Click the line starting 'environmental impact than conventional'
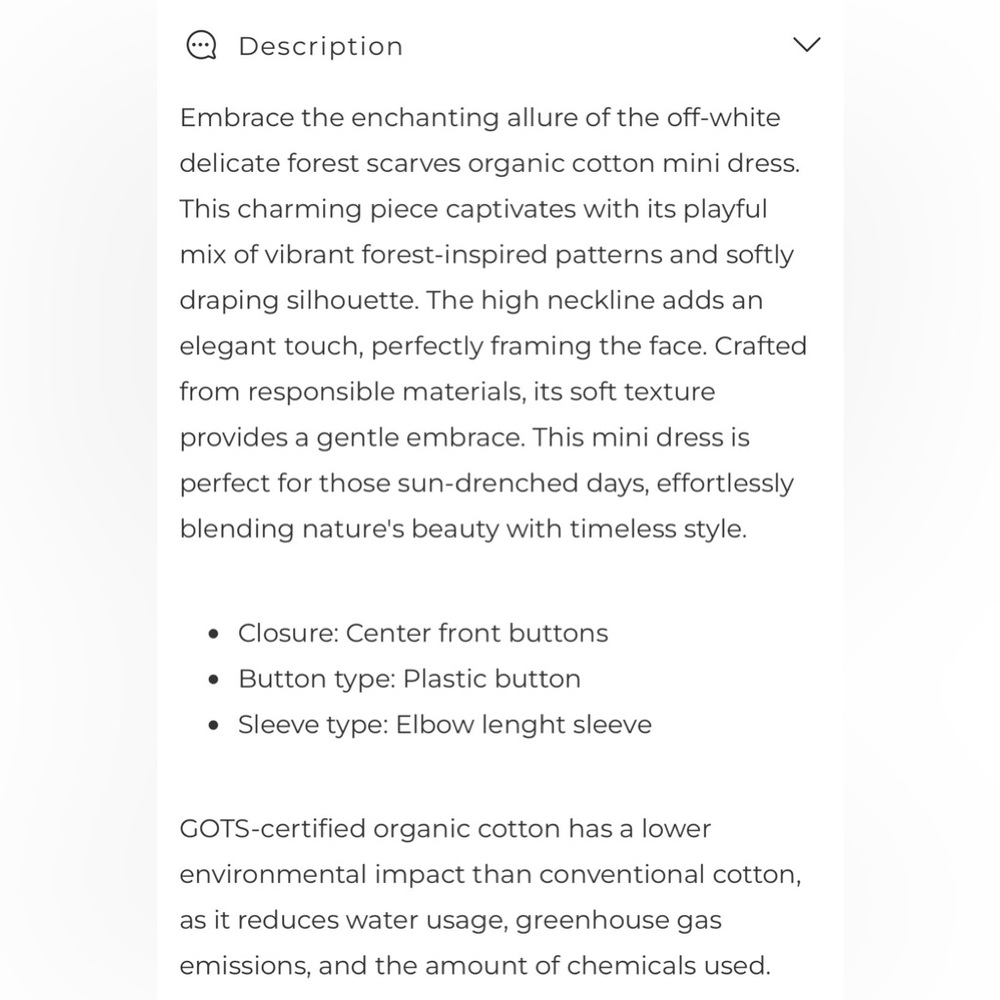 click(490, 875)
